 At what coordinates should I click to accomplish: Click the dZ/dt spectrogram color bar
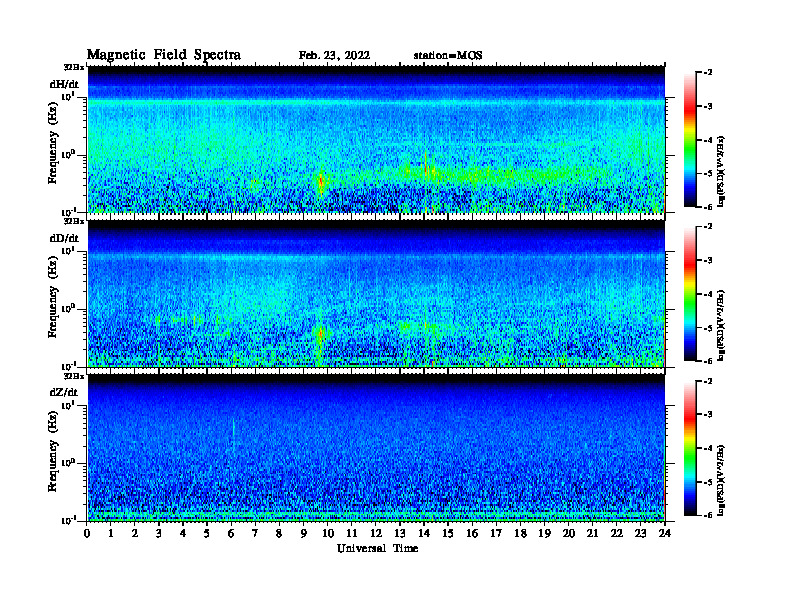tap(690, 448)
